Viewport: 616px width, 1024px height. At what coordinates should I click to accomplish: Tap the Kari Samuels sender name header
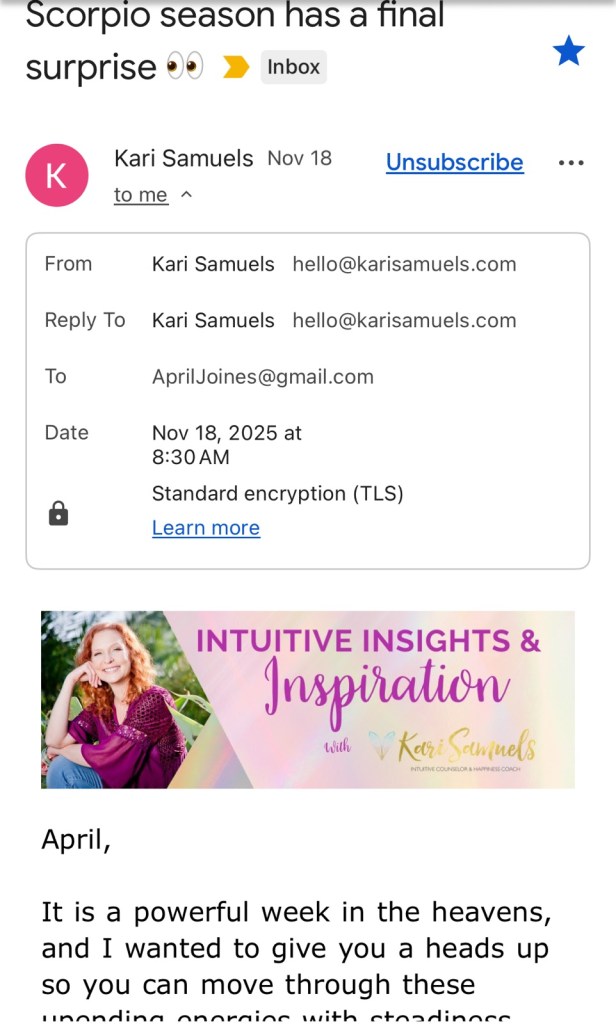pos(183,158)
